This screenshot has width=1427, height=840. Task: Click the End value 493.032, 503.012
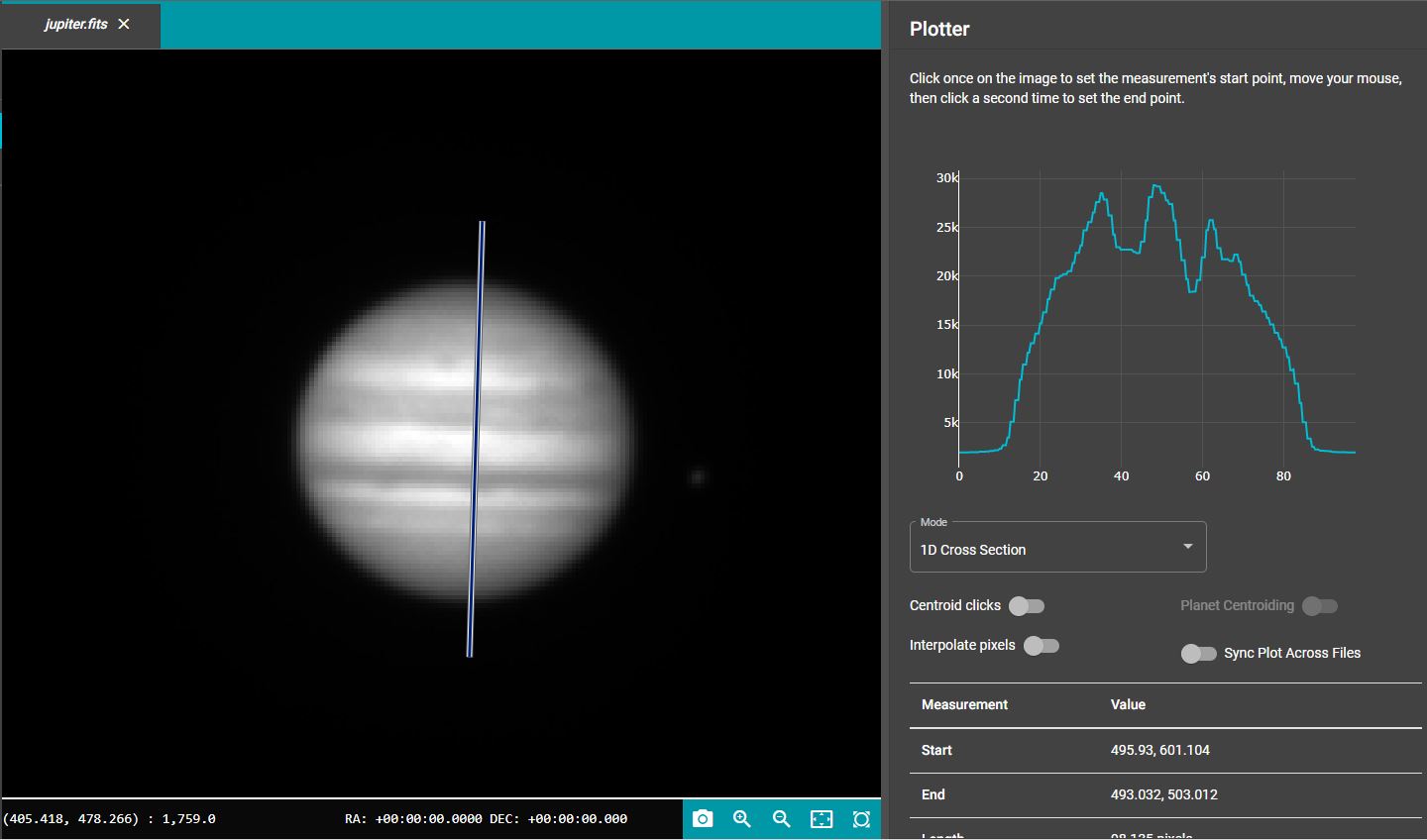(x=1164, y=795)
